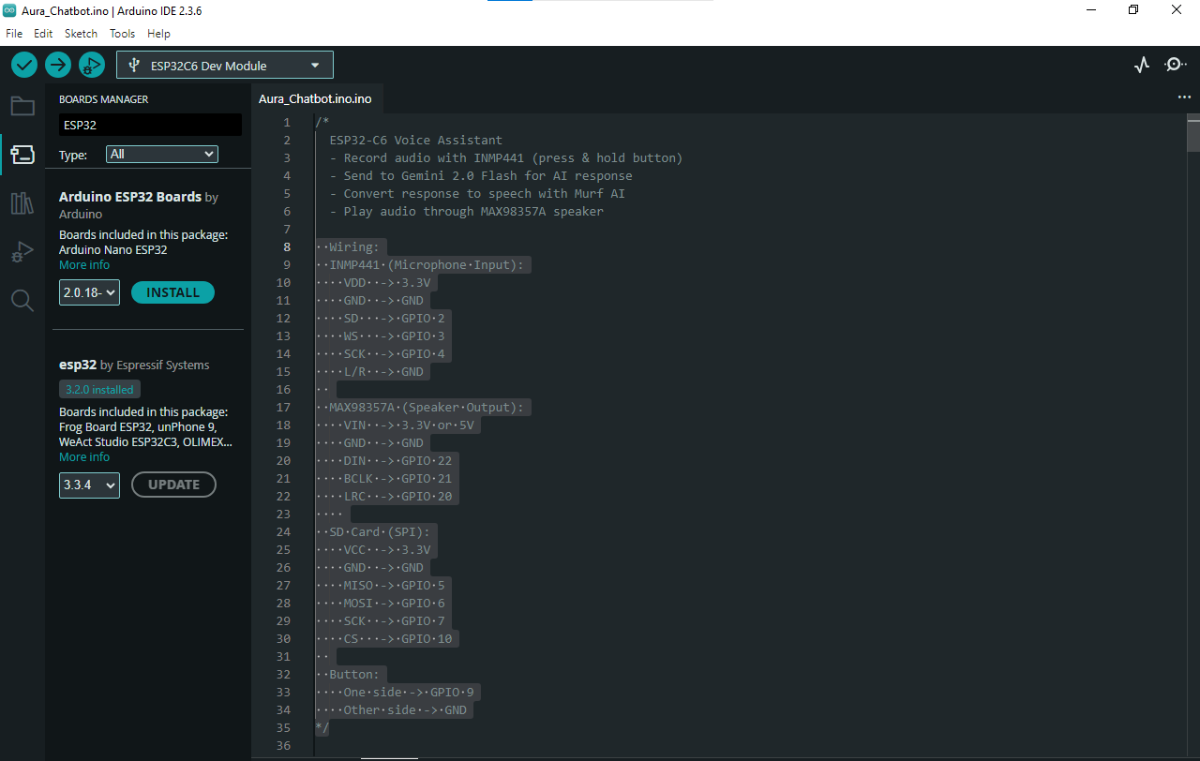1200x761 pixels.
Task: Open the Type filter dropdown
Action: (x=162, y=154)
